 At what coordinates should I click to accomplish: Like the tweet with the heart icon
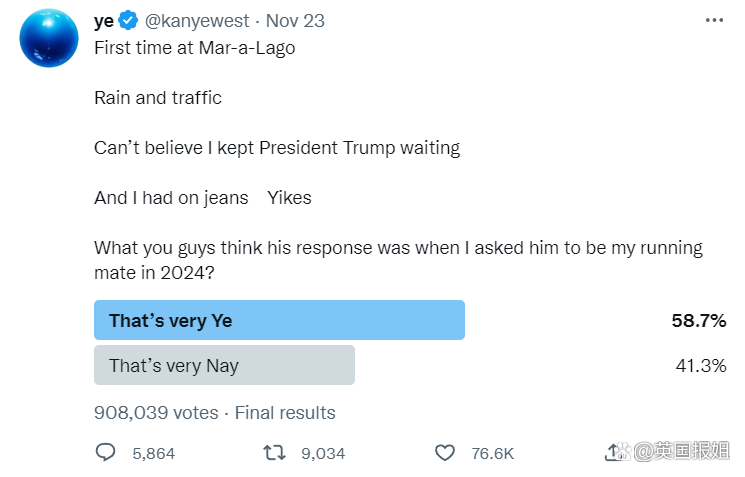[445, 453]
